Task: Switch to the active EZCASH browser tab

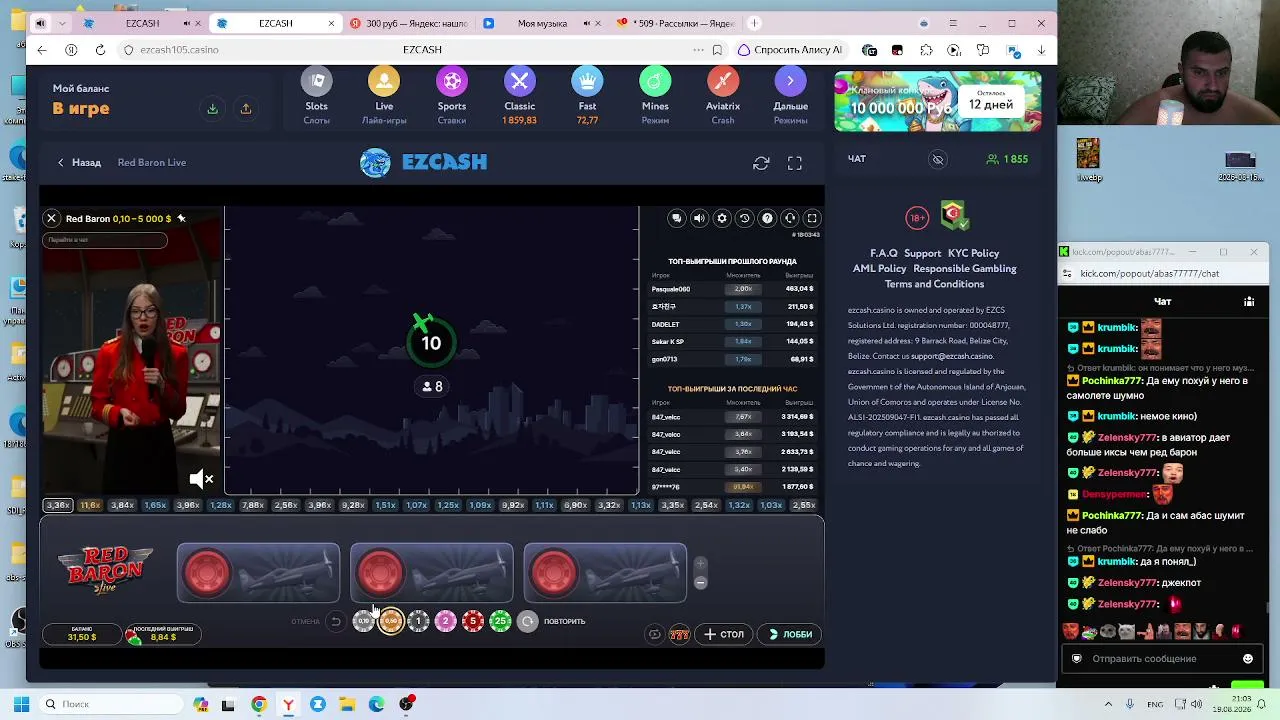Action: coord(275,23)
